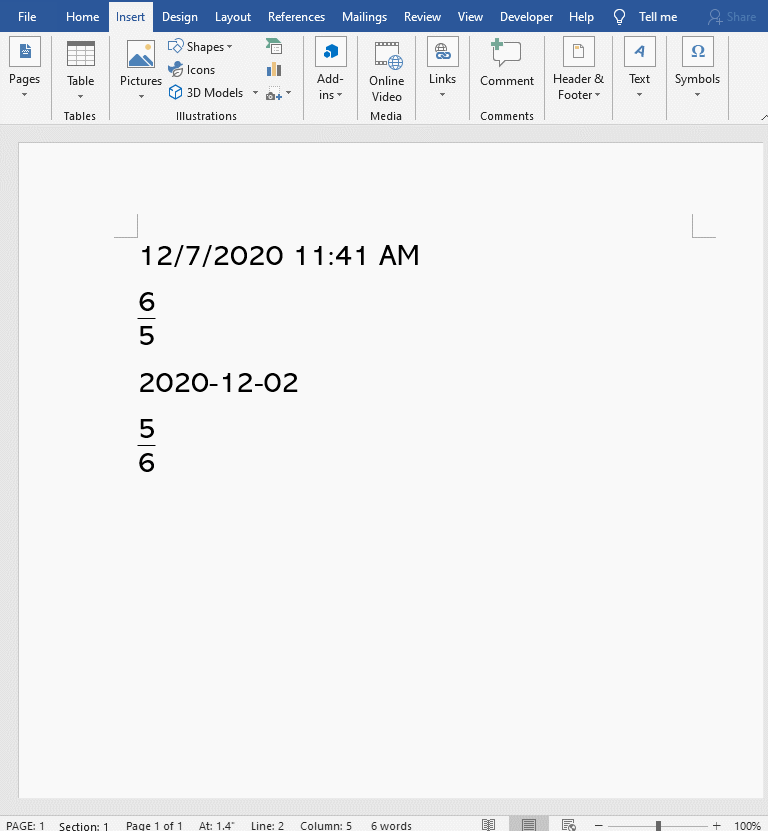Click the Line: 2 status entry
Screen dimensions: 768x831
(x=267, y=825)
